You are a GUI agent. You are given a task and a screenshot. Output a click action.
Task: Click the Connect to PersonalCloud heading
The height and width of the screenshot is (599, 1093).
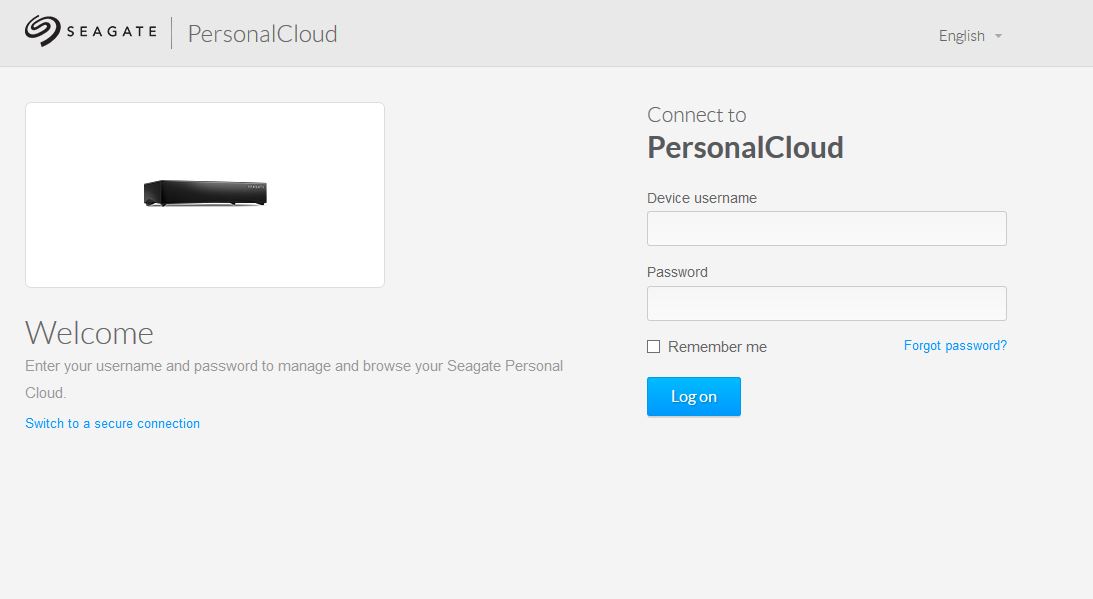(745, 146)
